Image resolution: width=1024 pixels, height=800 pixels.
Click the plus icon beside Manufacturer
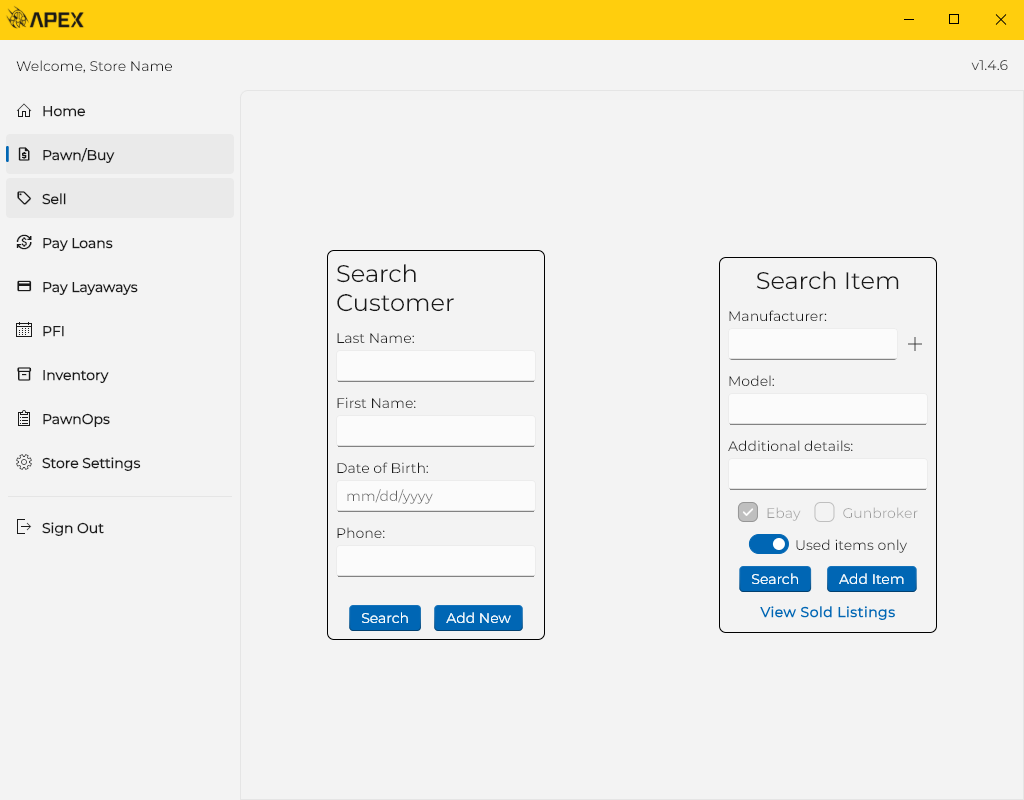pyautogui.click(x=914, y=345)
